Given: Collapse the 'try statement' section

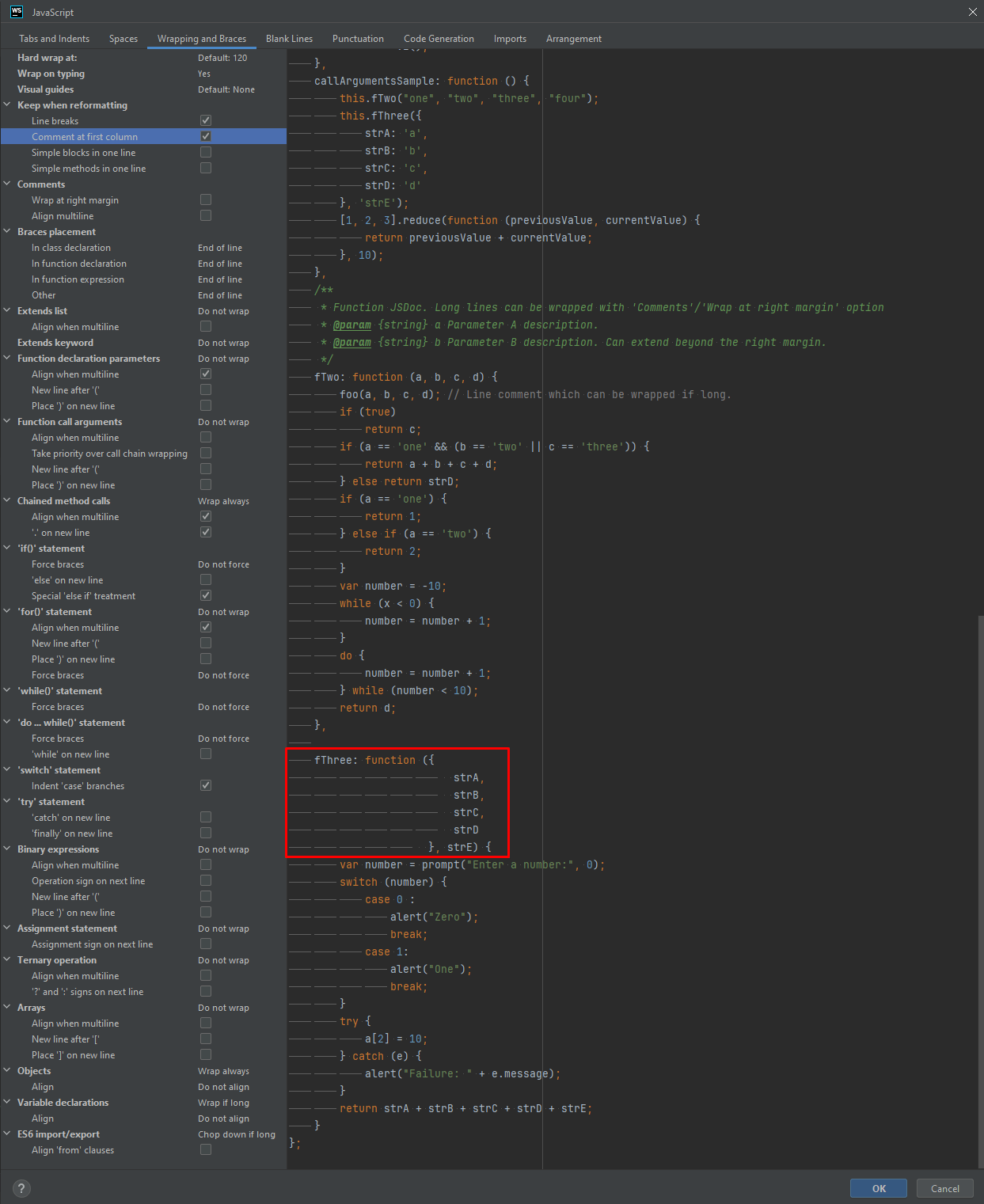Looking at the screenshot, I should click(x=6, y=801).
